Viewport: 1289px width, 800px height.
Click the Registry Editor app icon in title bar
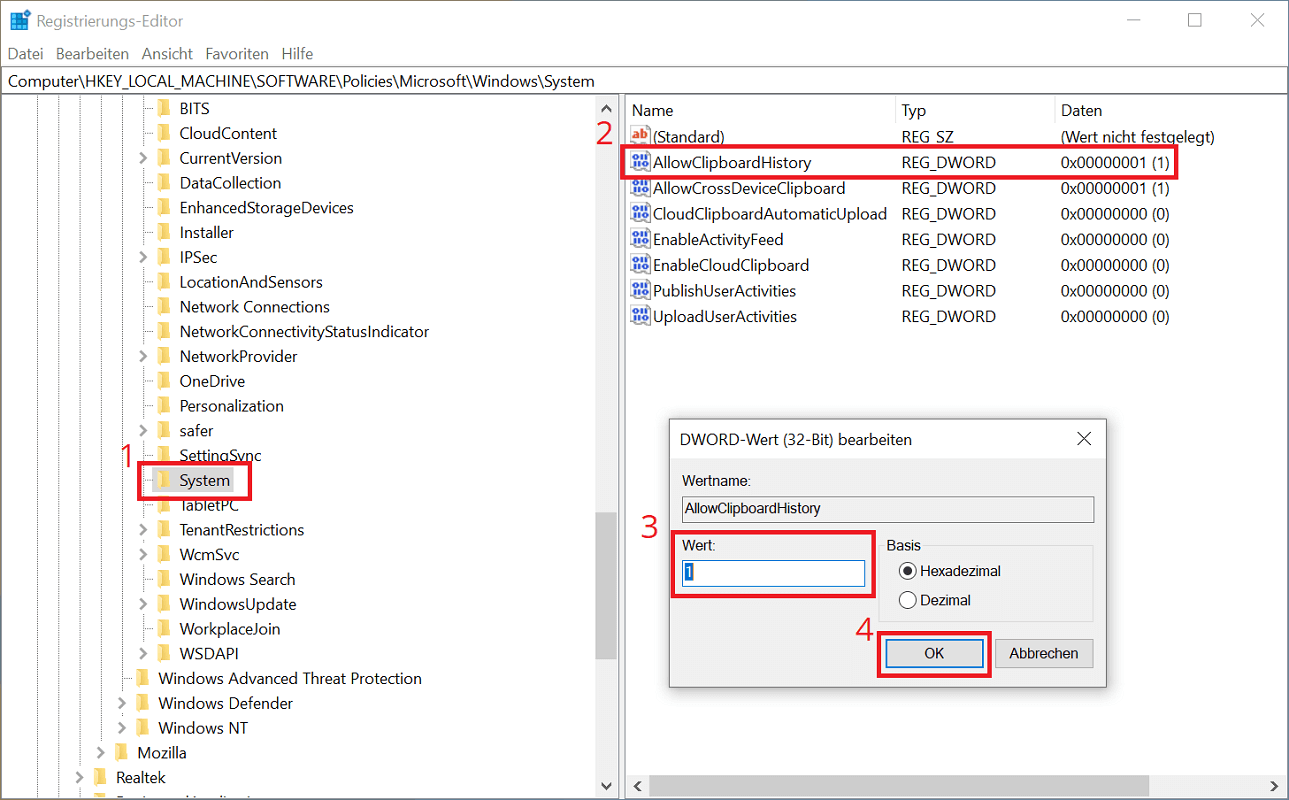click(x=19, y=20)
